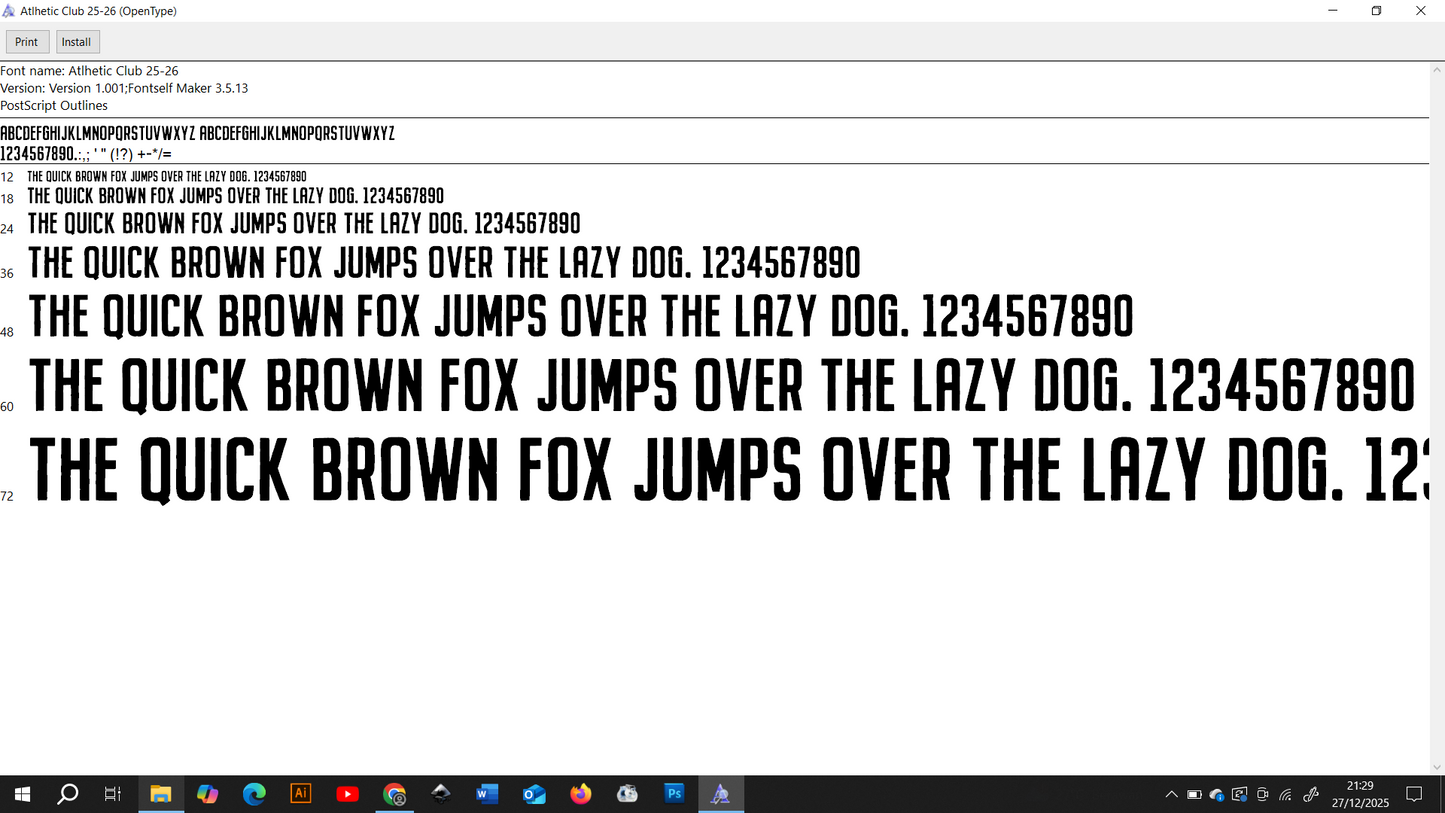Launch Adobe Illustrator
Image resolution: width=1445 pixels, height=813 pixels.
click(x=301, y=793)
